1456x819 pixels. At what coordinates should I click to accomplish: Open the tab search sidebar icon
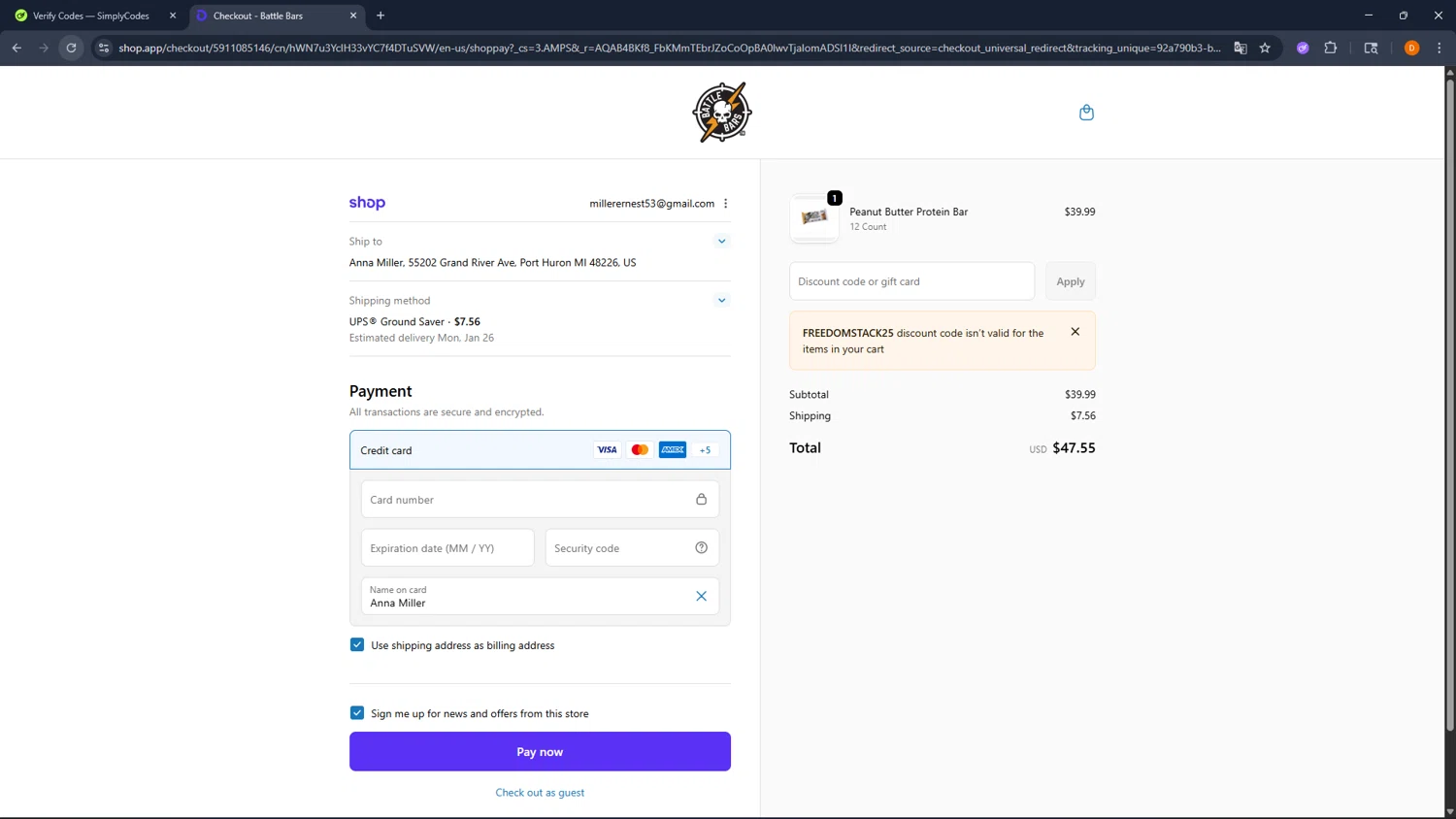pyautogui.click(x=1371, y=48)
